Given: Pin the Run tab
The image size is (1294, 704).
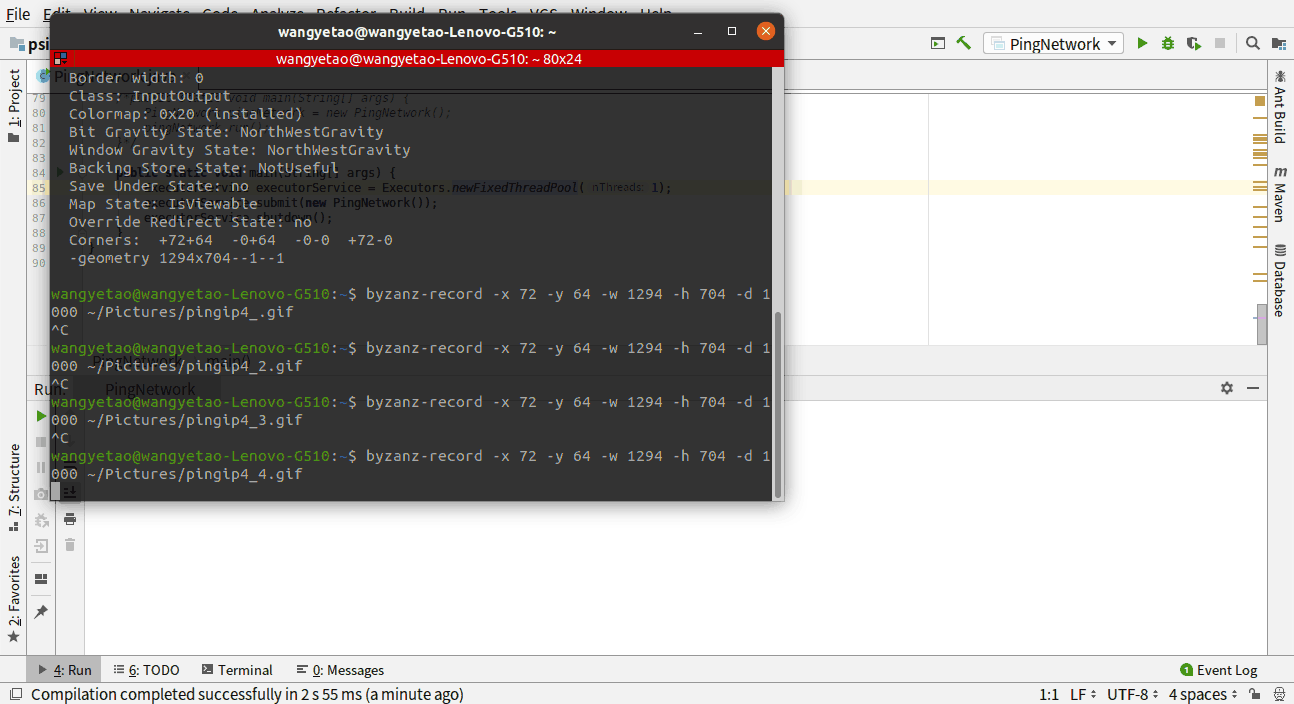Looking at the screenshot, I should (x=41, y=611).
